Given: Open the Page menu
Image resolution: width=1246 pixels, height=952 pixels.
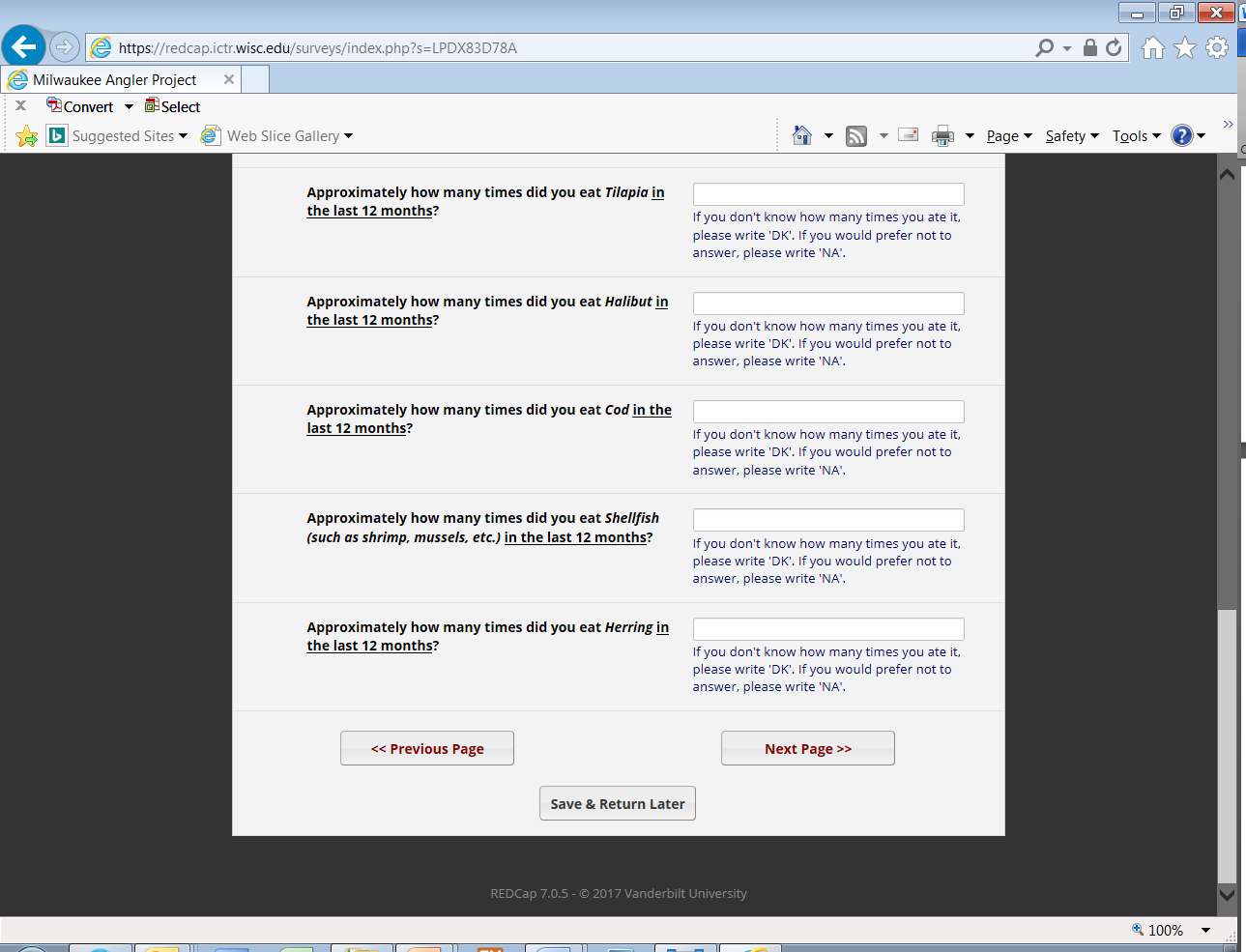Looking at the screenshot, I should [x=1009, y=136].
